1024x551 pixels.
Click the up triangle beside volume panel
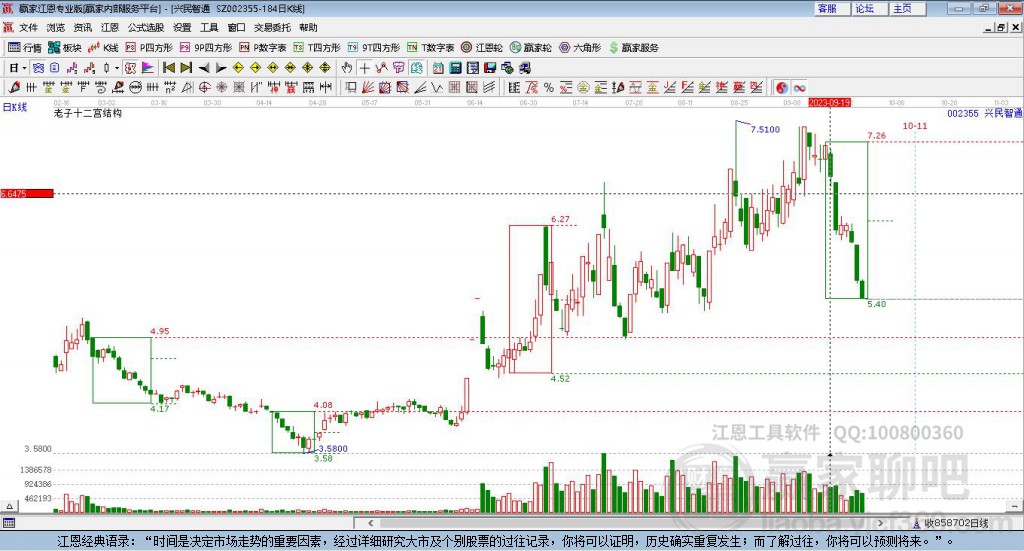click(x=9, y=506)
